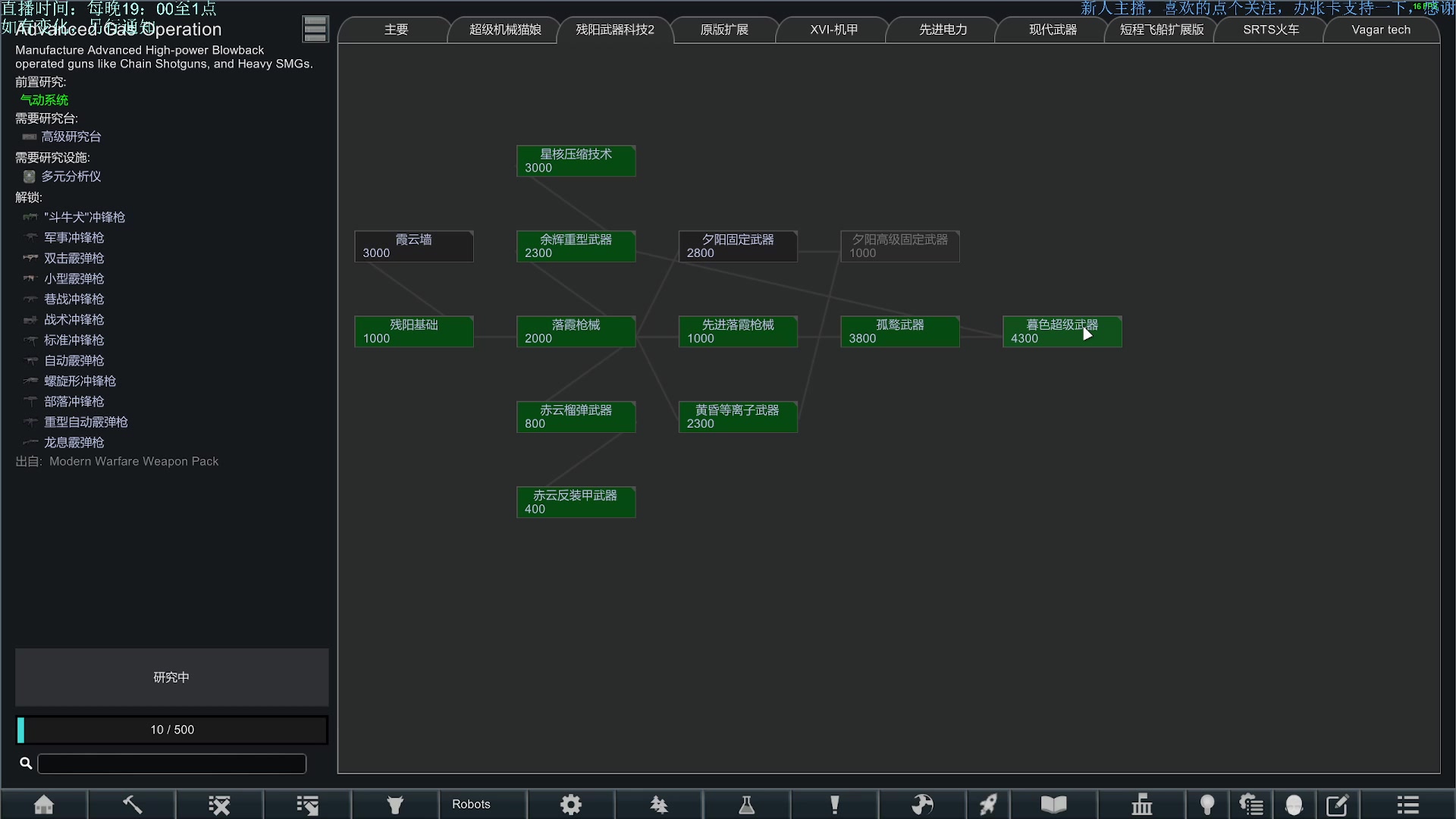Select the 先进落霞枪械 research node
The width and height of the screenshot is (1456, 819).
click(738, 331)
